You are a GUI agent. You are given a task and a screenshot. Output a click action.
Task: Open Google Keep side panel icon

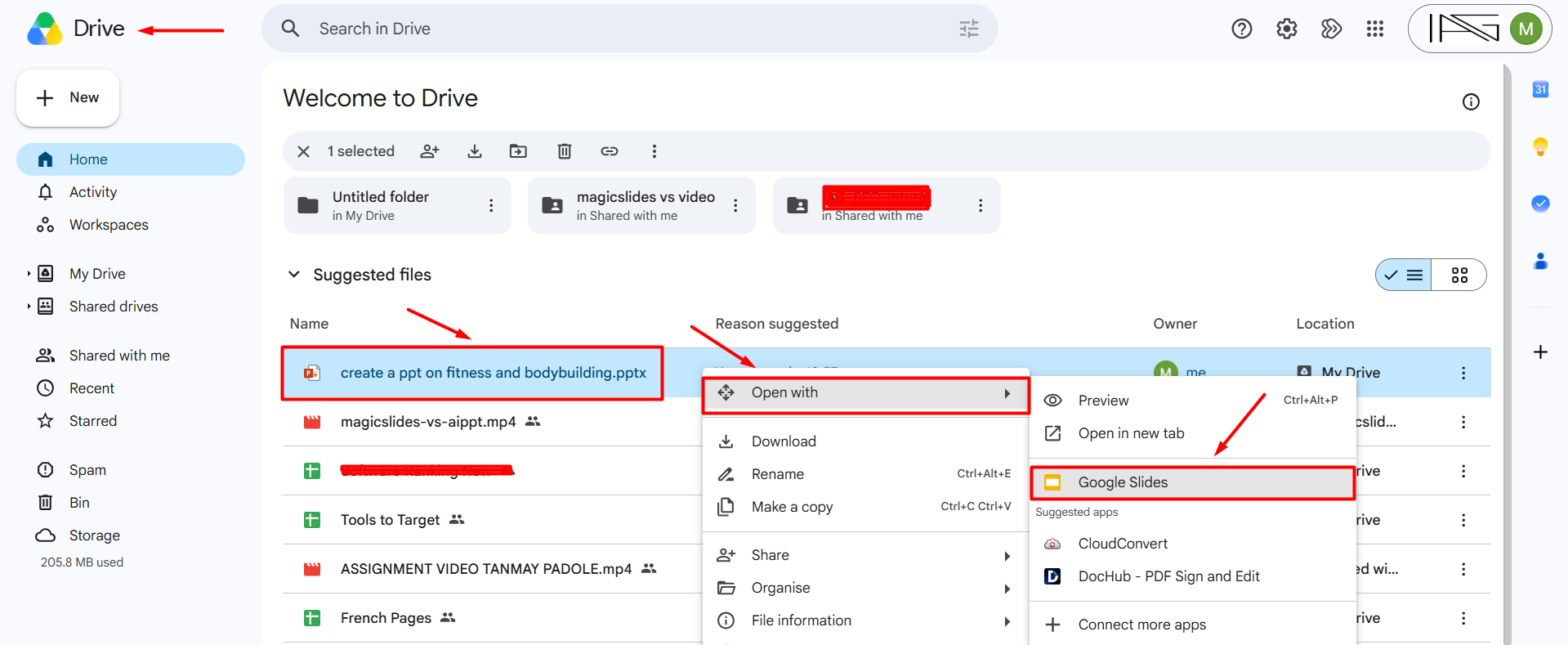[x=1540, y=147]
